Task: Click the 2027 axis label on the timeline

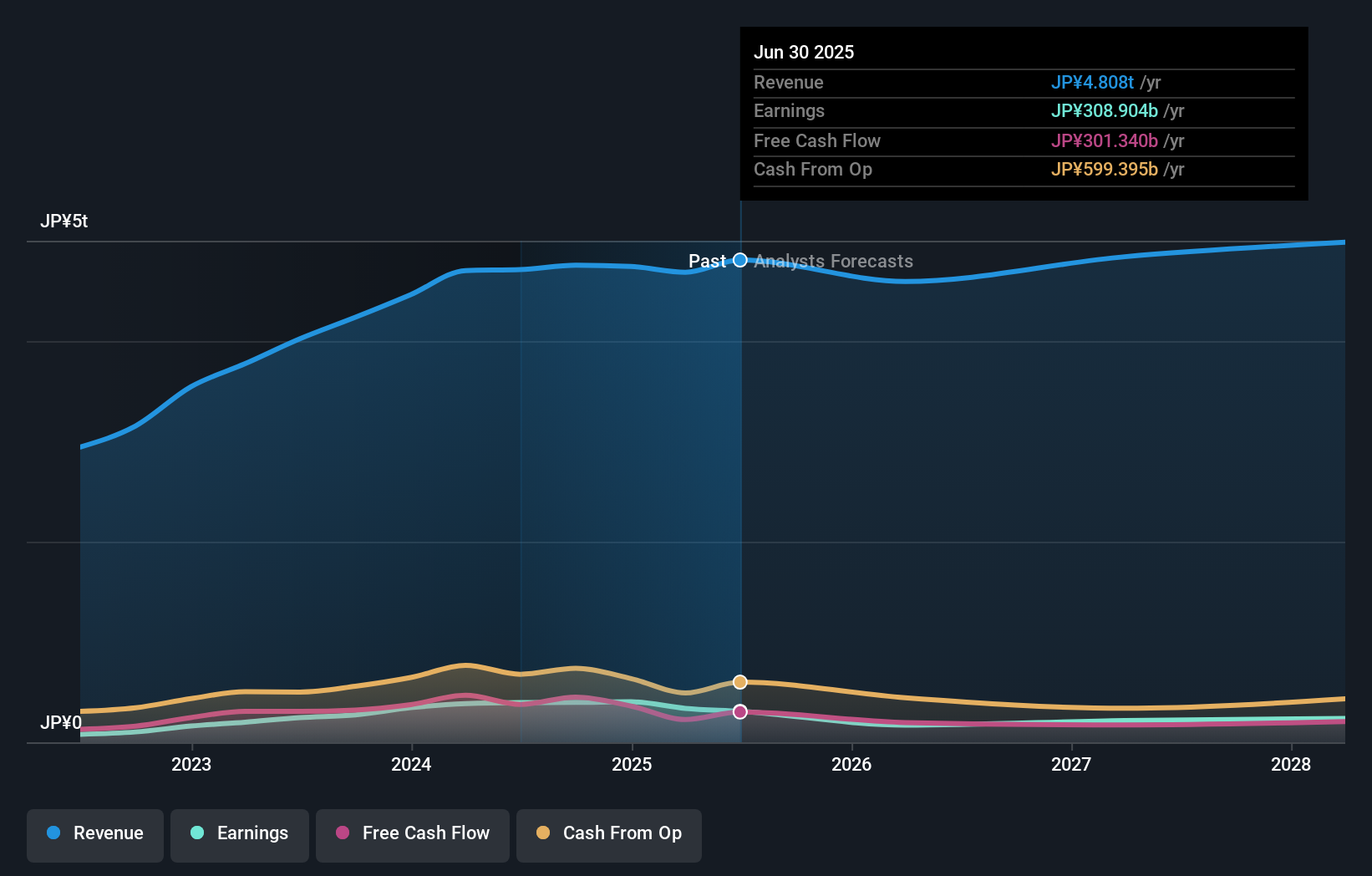Action: tap(1074, 764)
